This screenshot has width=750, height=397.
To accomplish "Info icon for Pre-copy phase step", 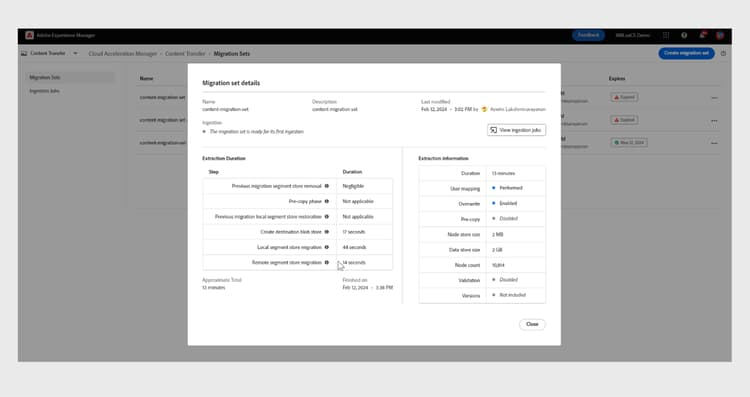I will [x=327, y=201].
